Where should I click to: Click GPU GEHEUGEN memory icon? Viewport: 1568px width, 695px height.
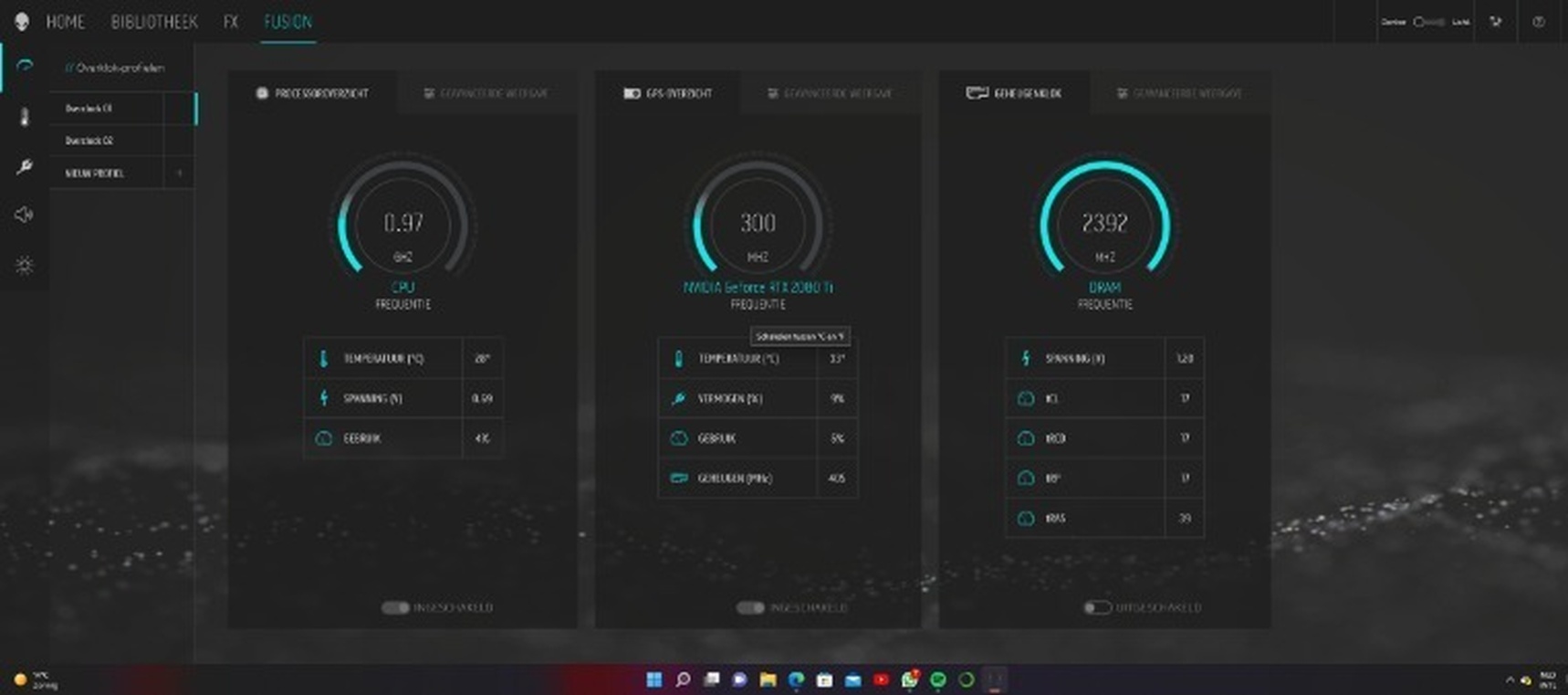click(678, 478)
